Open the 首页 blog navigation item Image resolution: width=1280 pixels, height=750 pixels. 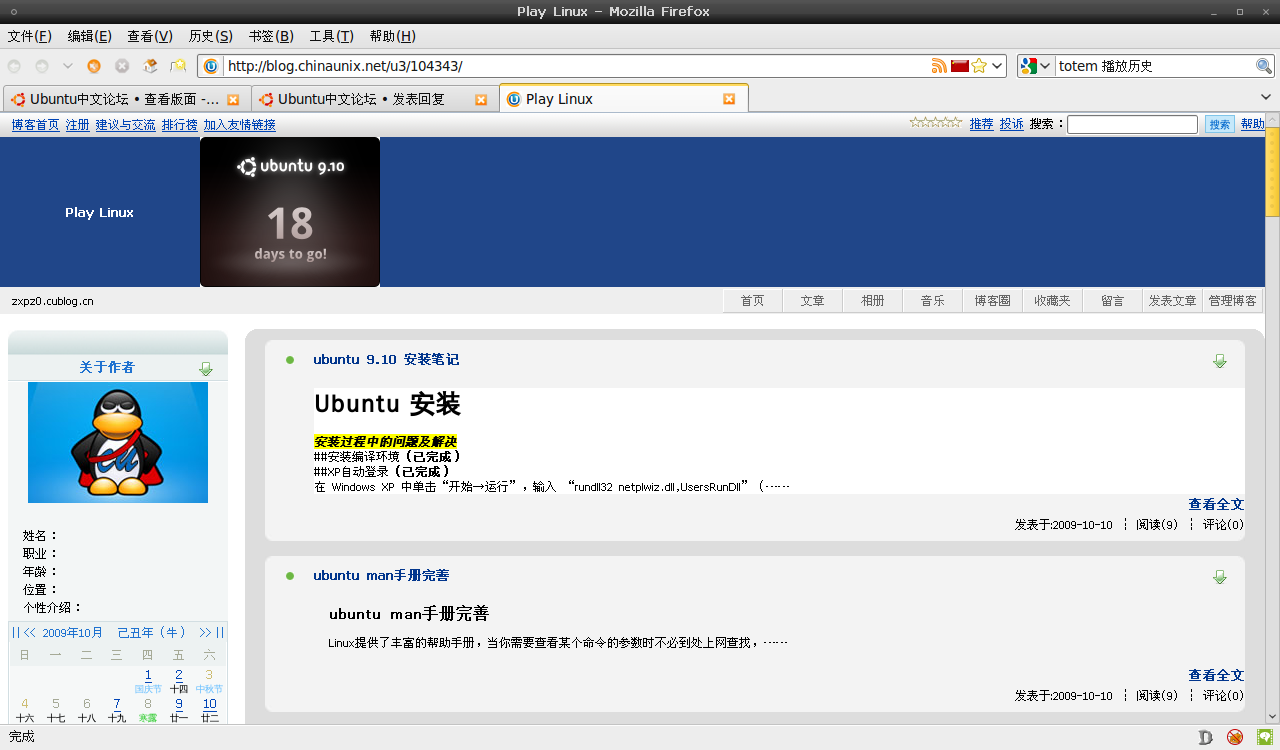point(752,300)
